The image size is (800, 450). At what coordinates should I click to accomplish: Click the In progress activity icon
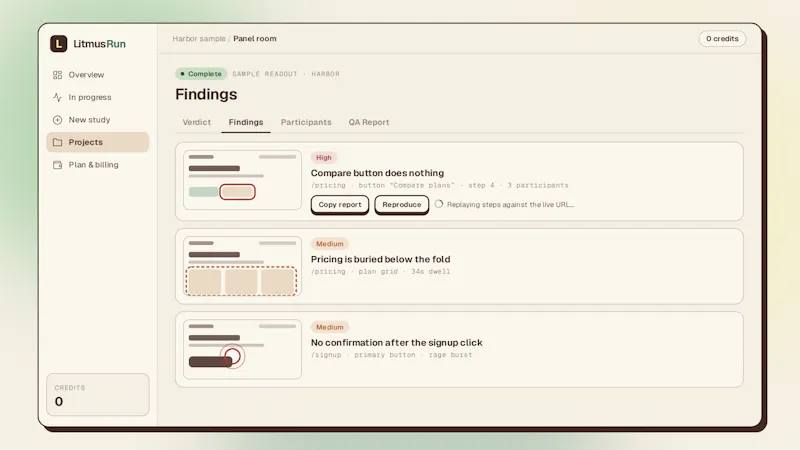point(57,97)
